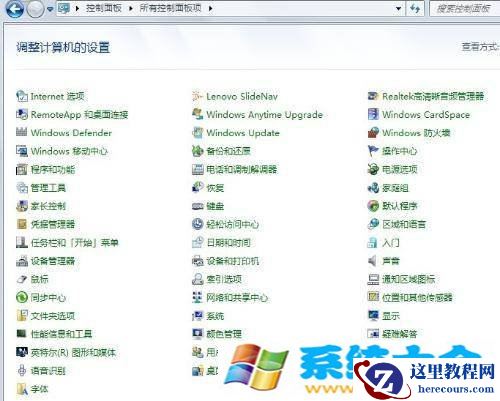Expand the arrow after 所有控制面板项 breadcrumb
This screenshot has width=500, height=401.
click(210, 8)
